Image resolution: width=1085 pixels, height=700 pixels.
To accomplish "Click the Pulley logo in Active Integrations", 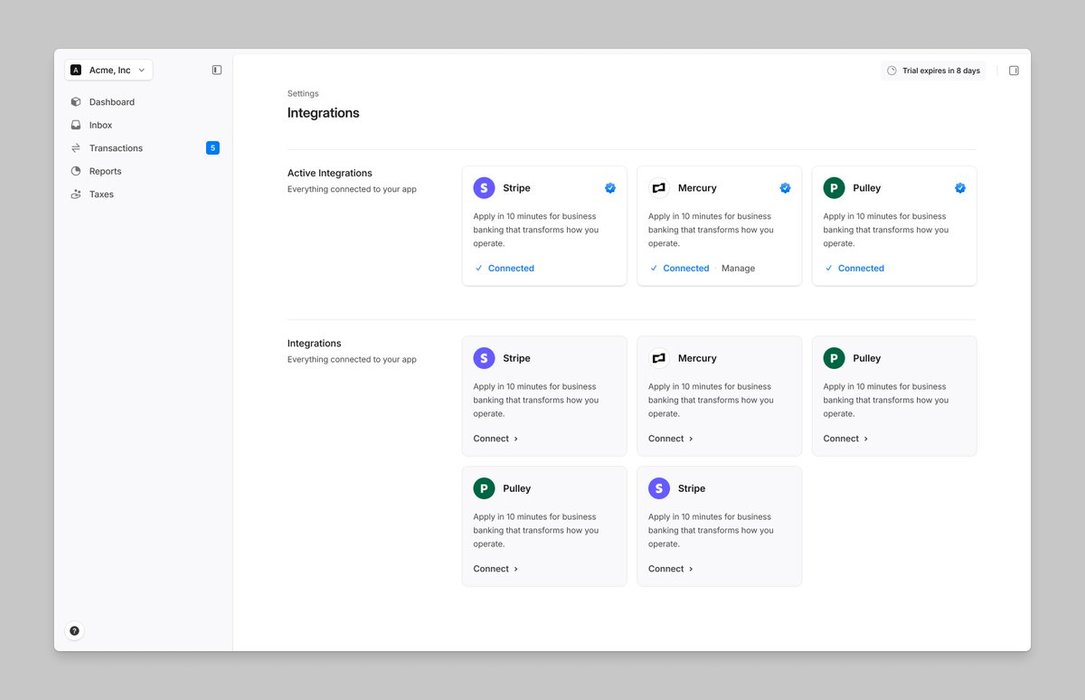I will (834, 188).
